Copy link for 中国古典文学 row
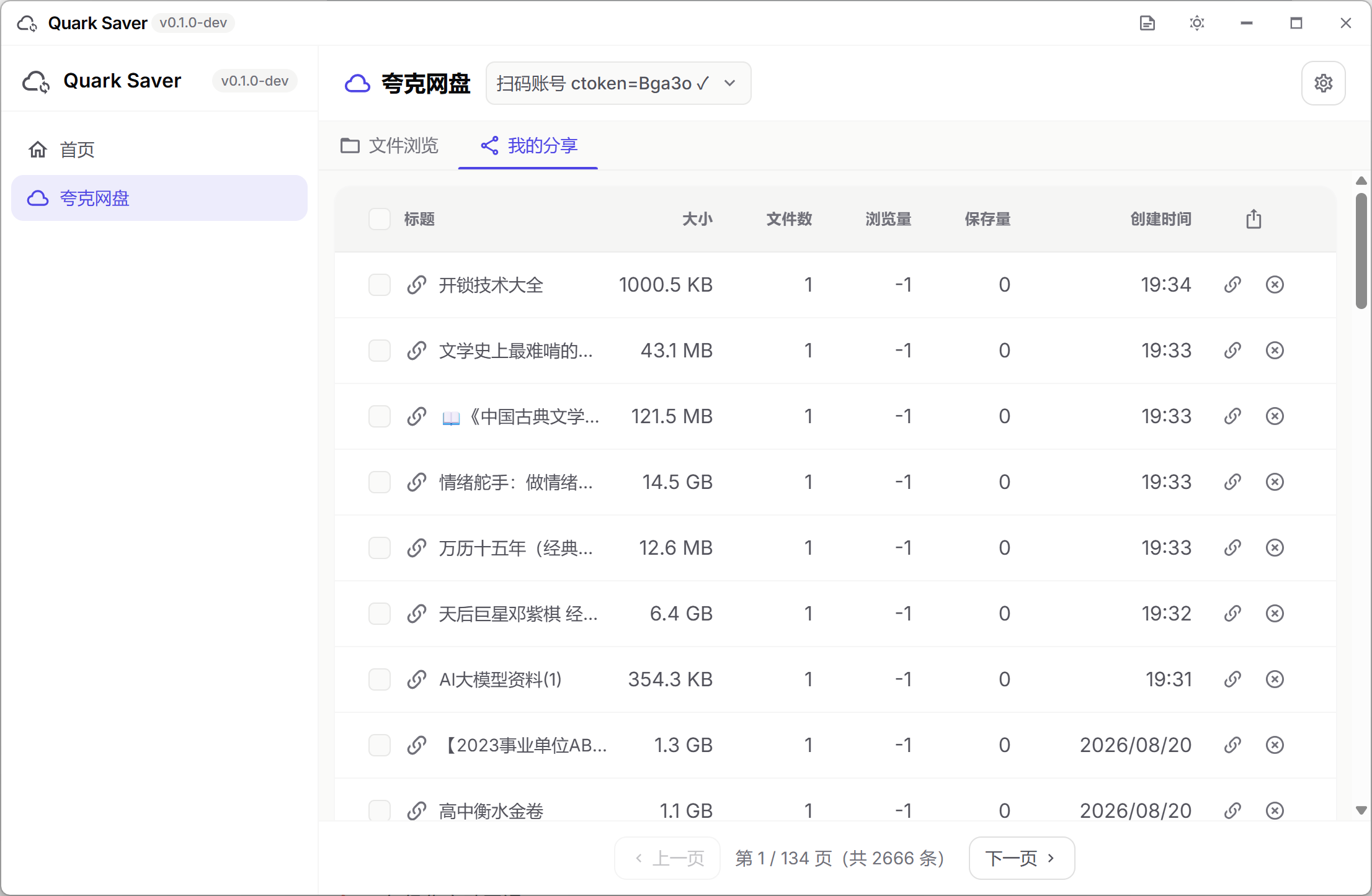Screen dimensions: 1372x896 [x=1232, y=416]
